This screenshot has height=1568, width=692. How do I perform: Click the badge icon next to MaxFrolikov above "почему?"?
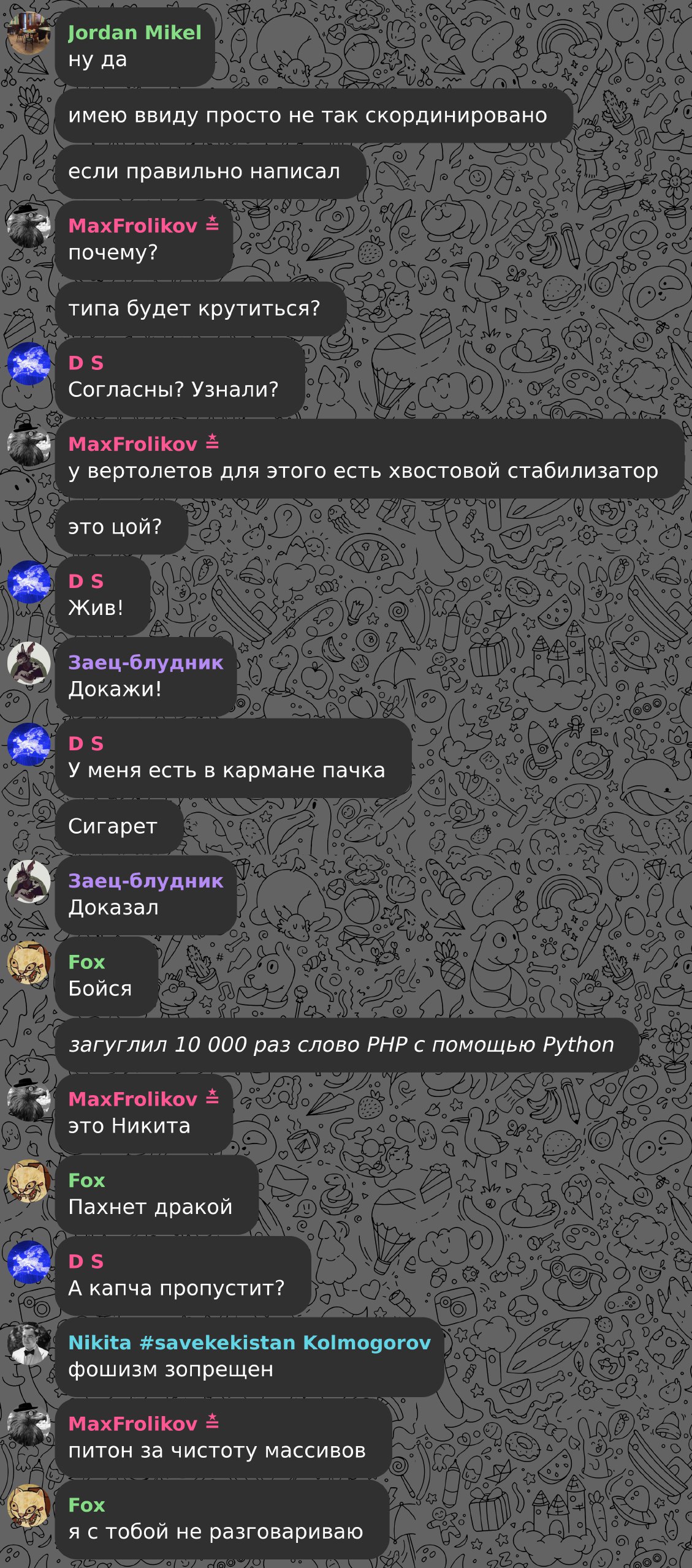point(212,224)
